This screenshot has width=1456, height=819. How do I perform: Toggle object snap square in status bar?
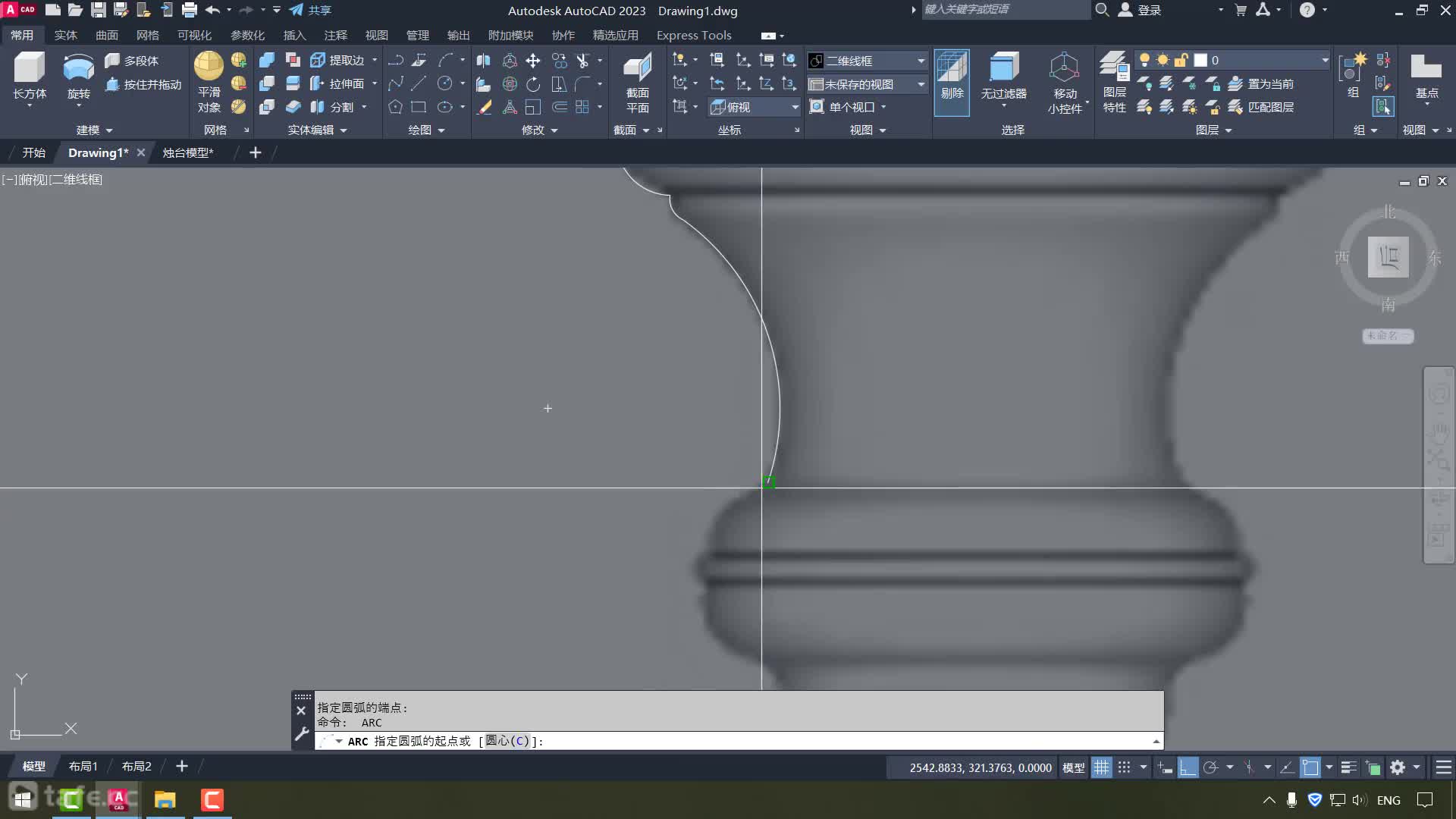click(x=1310, y=767)
